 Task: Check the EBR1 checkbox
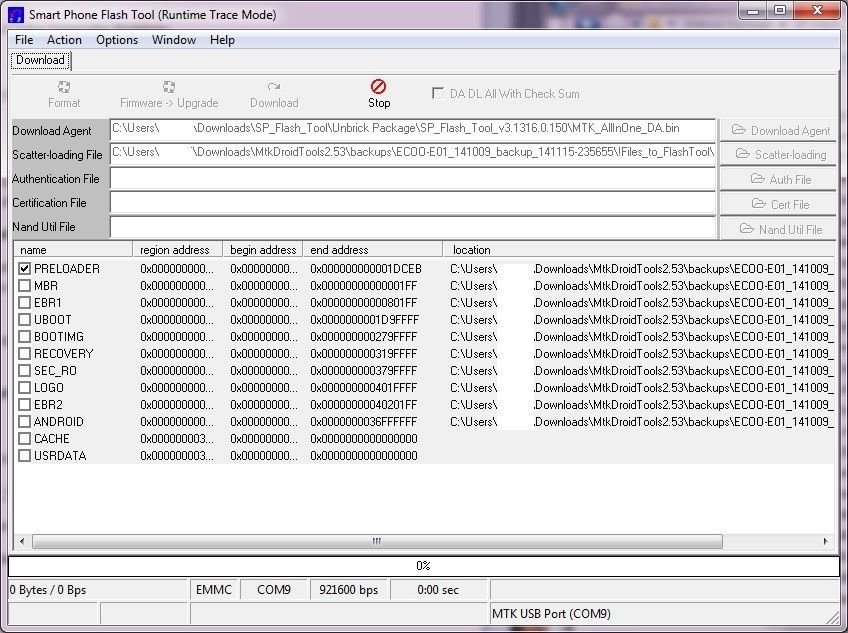click(x=24, y=302)
